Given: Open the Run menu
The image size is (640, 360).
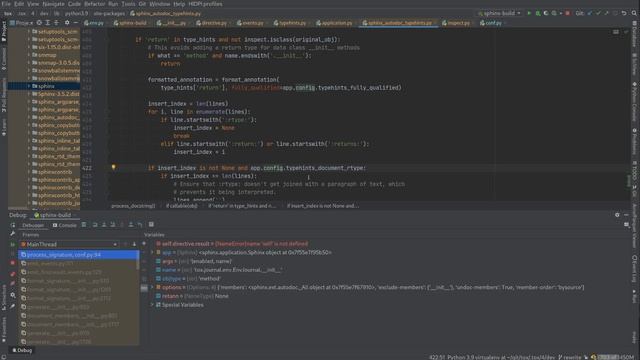Looking at the screenshot, I should click(x=113, y=4).
